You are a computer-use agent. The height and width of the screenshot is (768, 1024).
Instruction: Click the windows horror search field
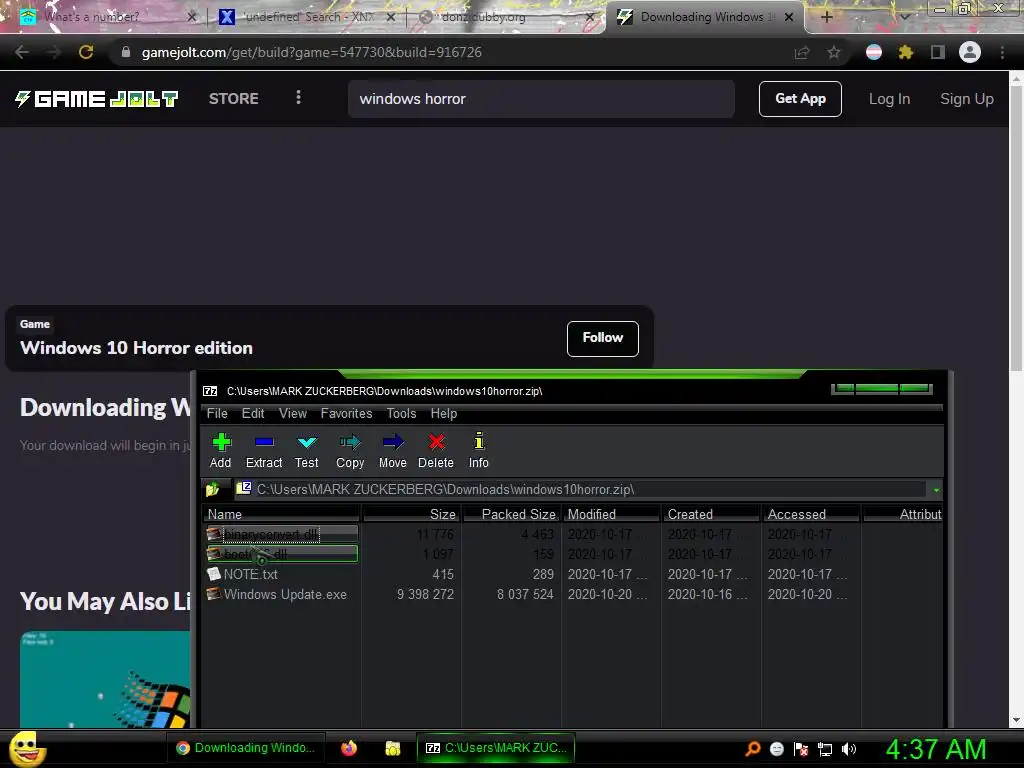541,99
